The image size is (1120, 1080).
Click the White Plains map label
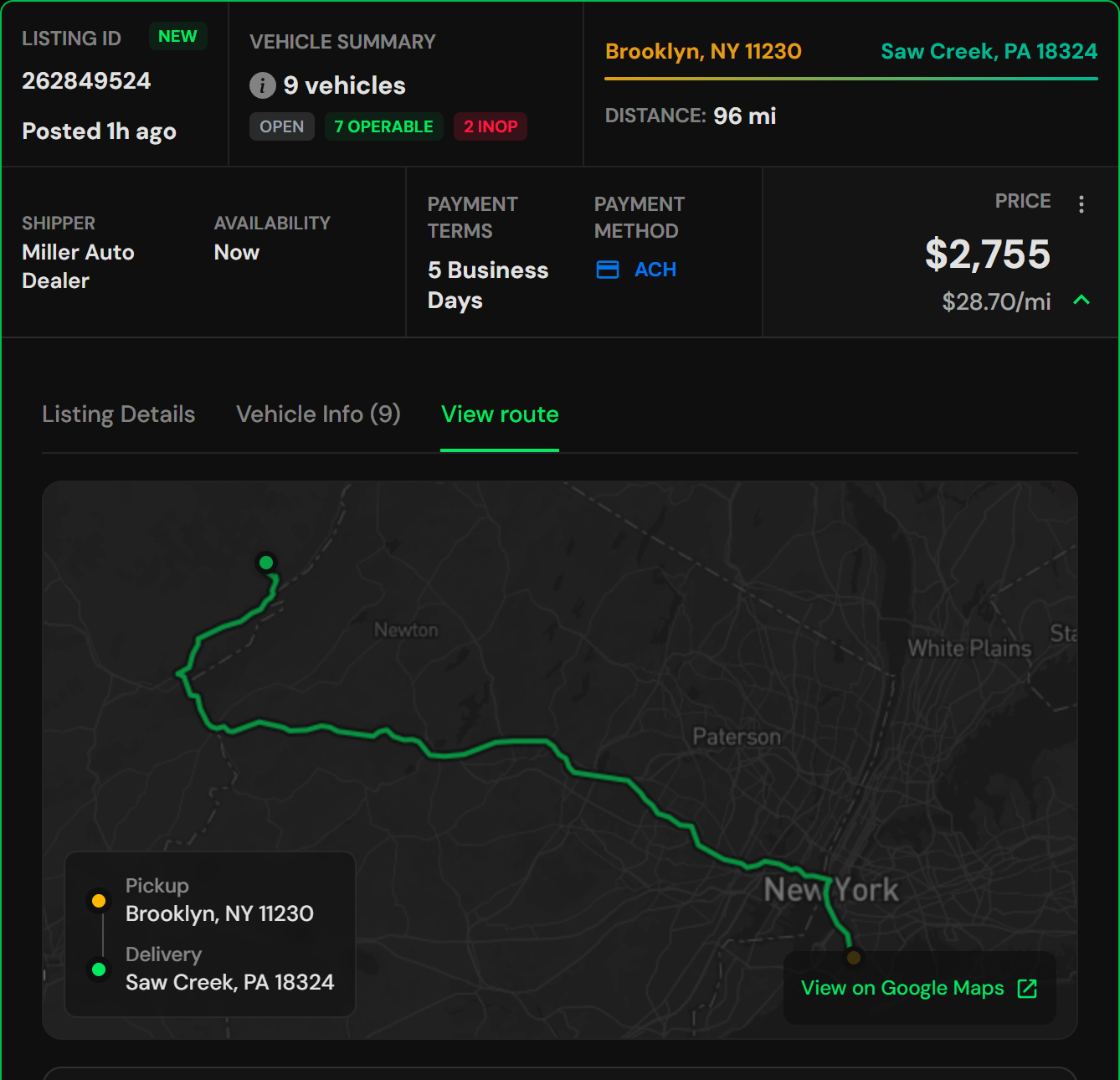[970, 648]
